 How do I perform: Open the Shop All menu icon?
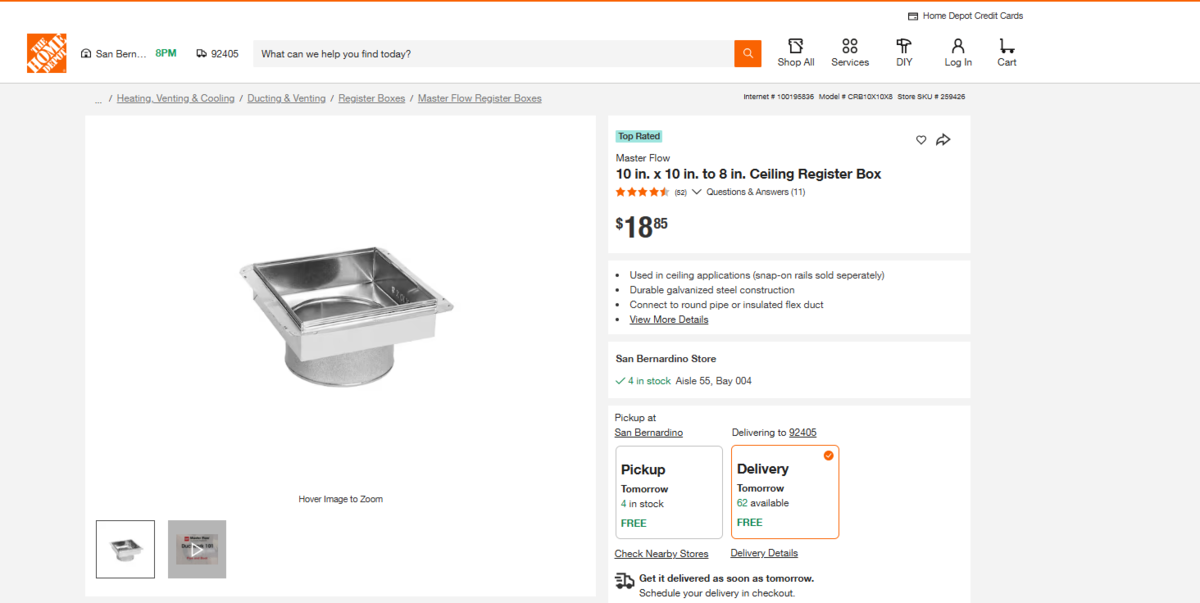(x=796, y=46)
